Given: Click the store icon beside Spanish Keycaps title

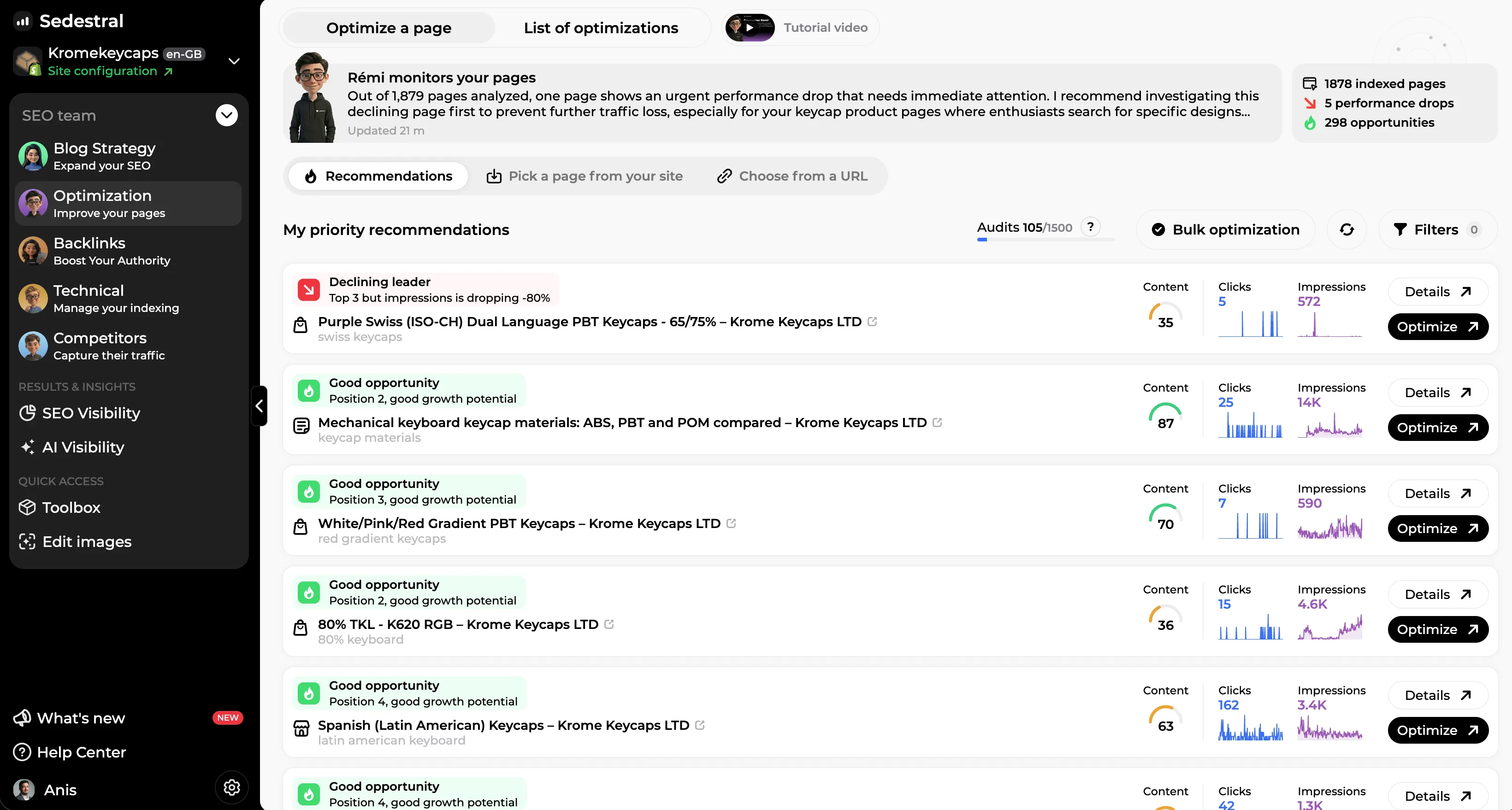Looking at the screenshot, I should [x=301, y=728].
